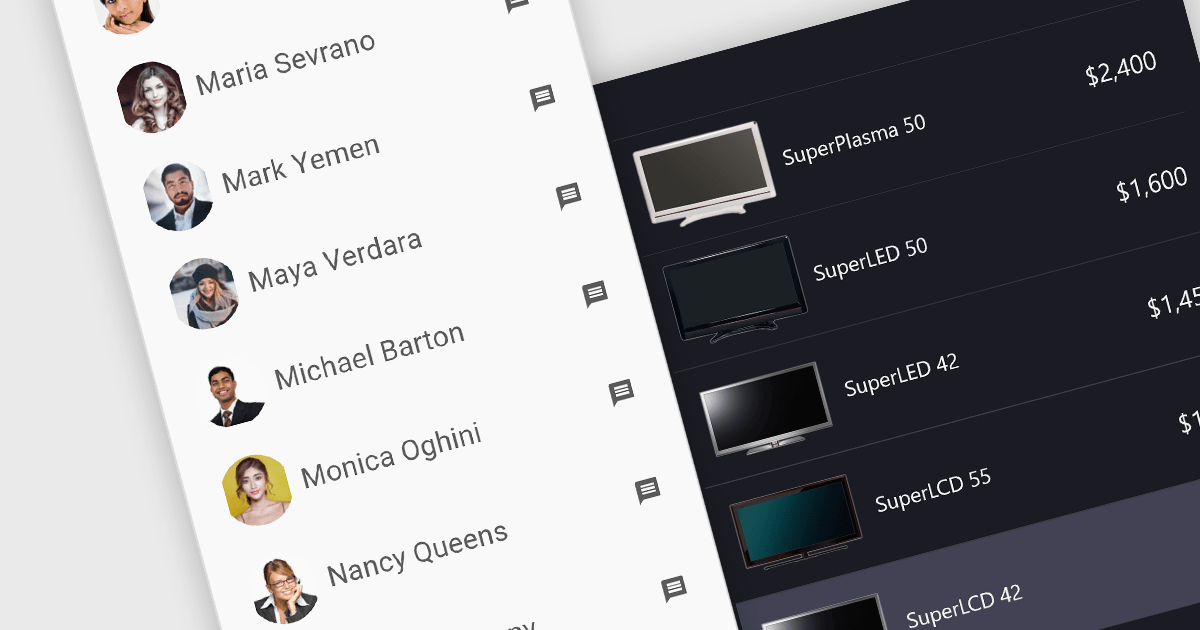
Task: Click Nancy Queens' avatar photo
Action: (284, 588)
